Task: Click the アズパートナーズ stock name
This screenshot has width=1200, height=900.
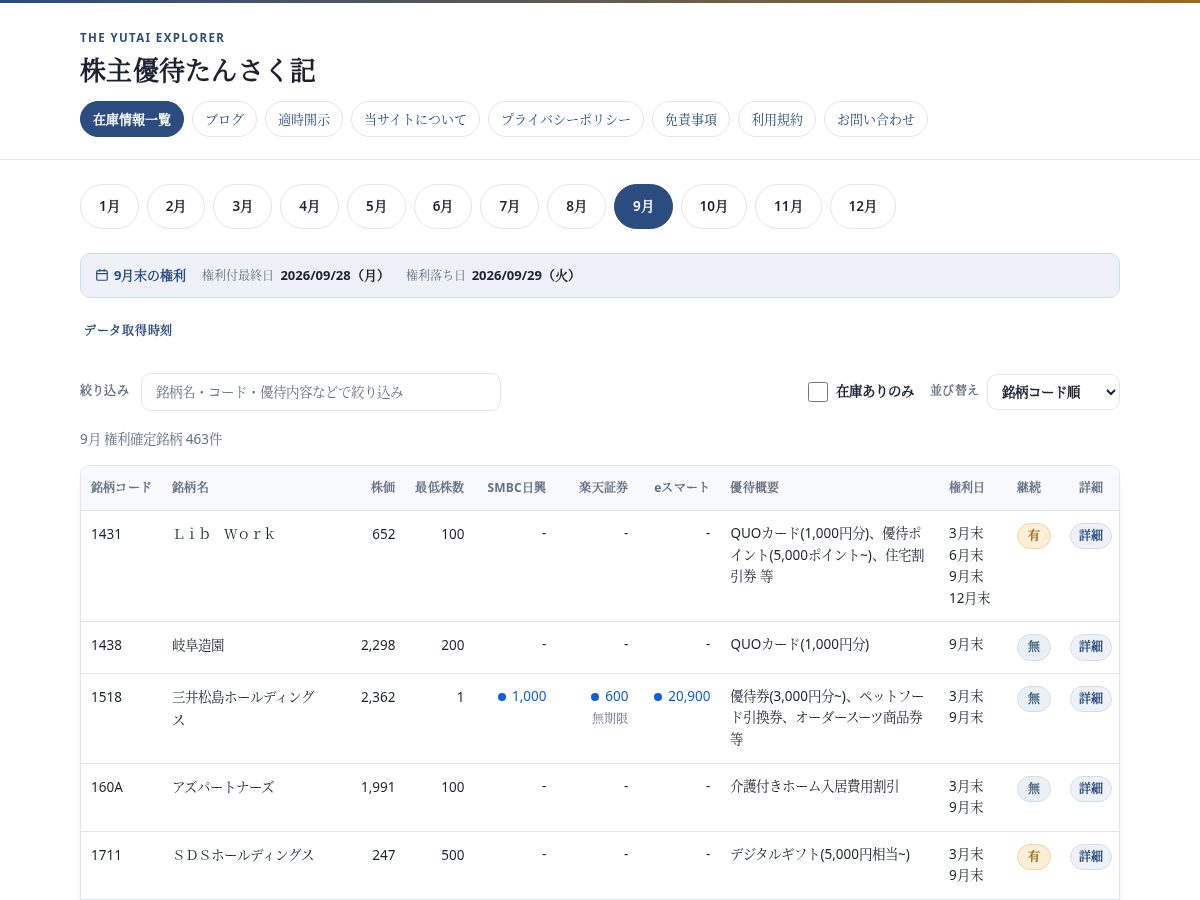Action: click(223, 787)
